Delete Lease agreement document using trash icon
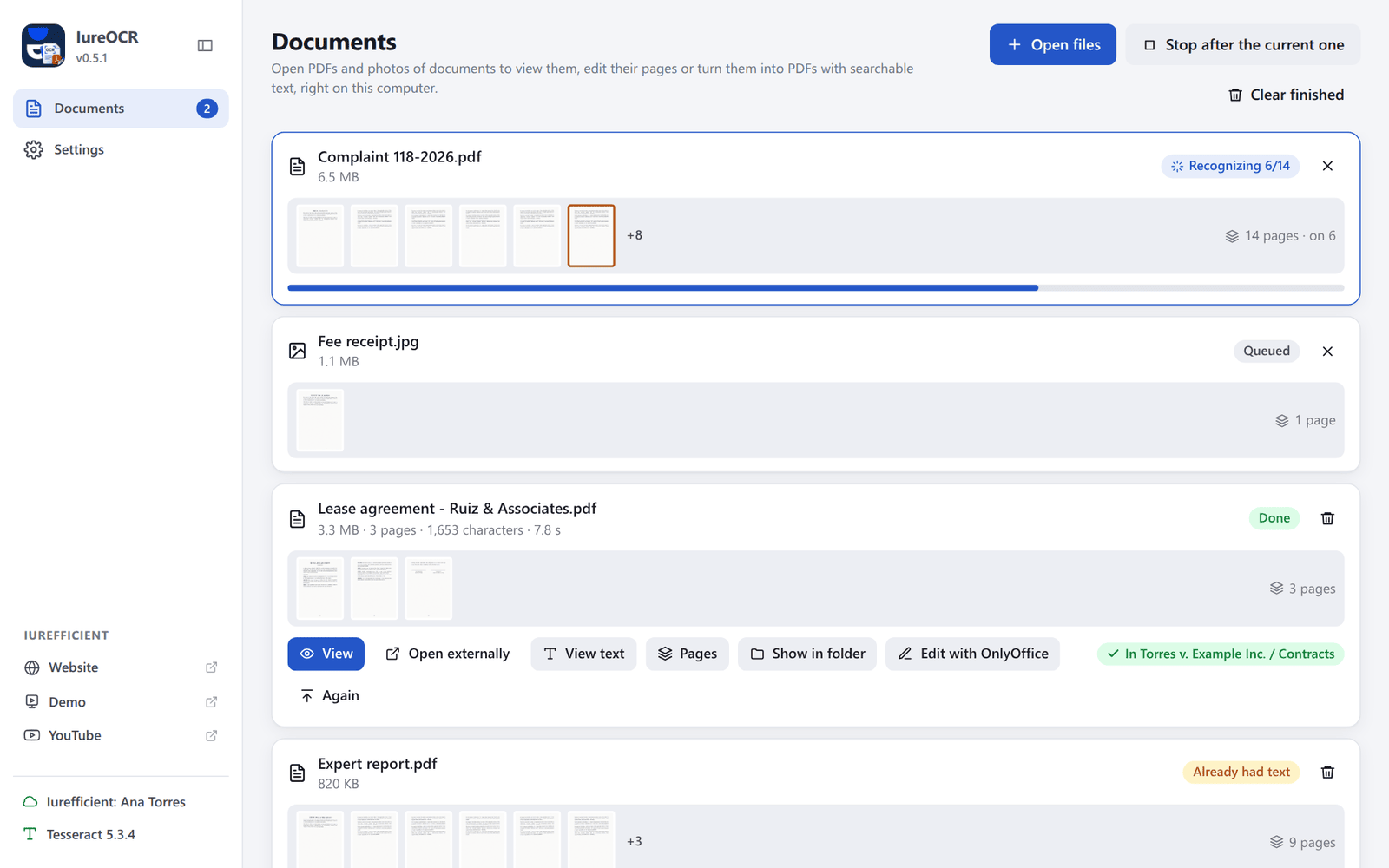This screenshot has height=868, width=1389. point(1327,518)
